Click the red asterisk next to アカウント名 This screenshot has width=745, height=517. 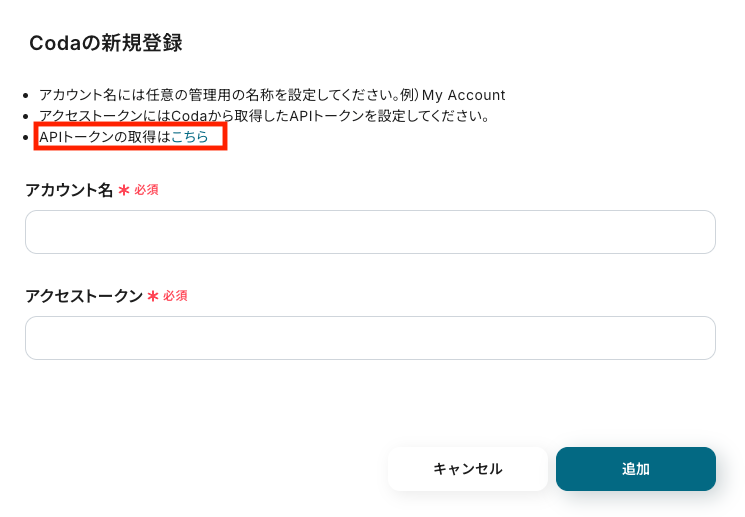(x=124, y=190)
